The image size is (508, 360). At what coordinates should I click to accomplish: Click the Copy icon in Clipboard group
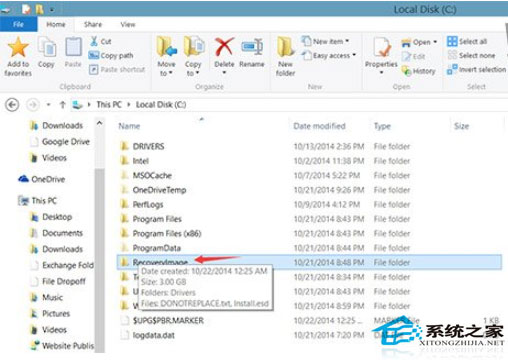[x=47, y=48]
